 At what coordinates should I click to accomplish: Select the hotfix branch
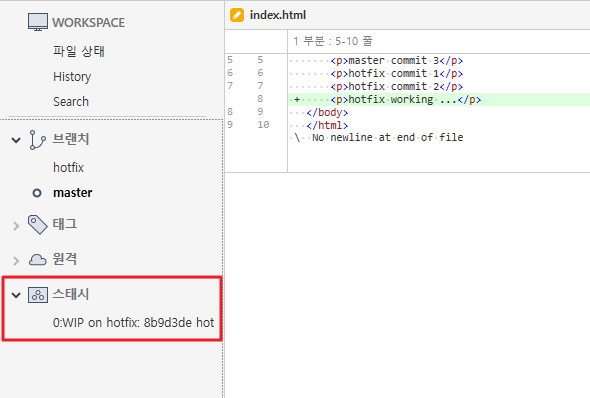pyautogui.click(x=68, y=167)
